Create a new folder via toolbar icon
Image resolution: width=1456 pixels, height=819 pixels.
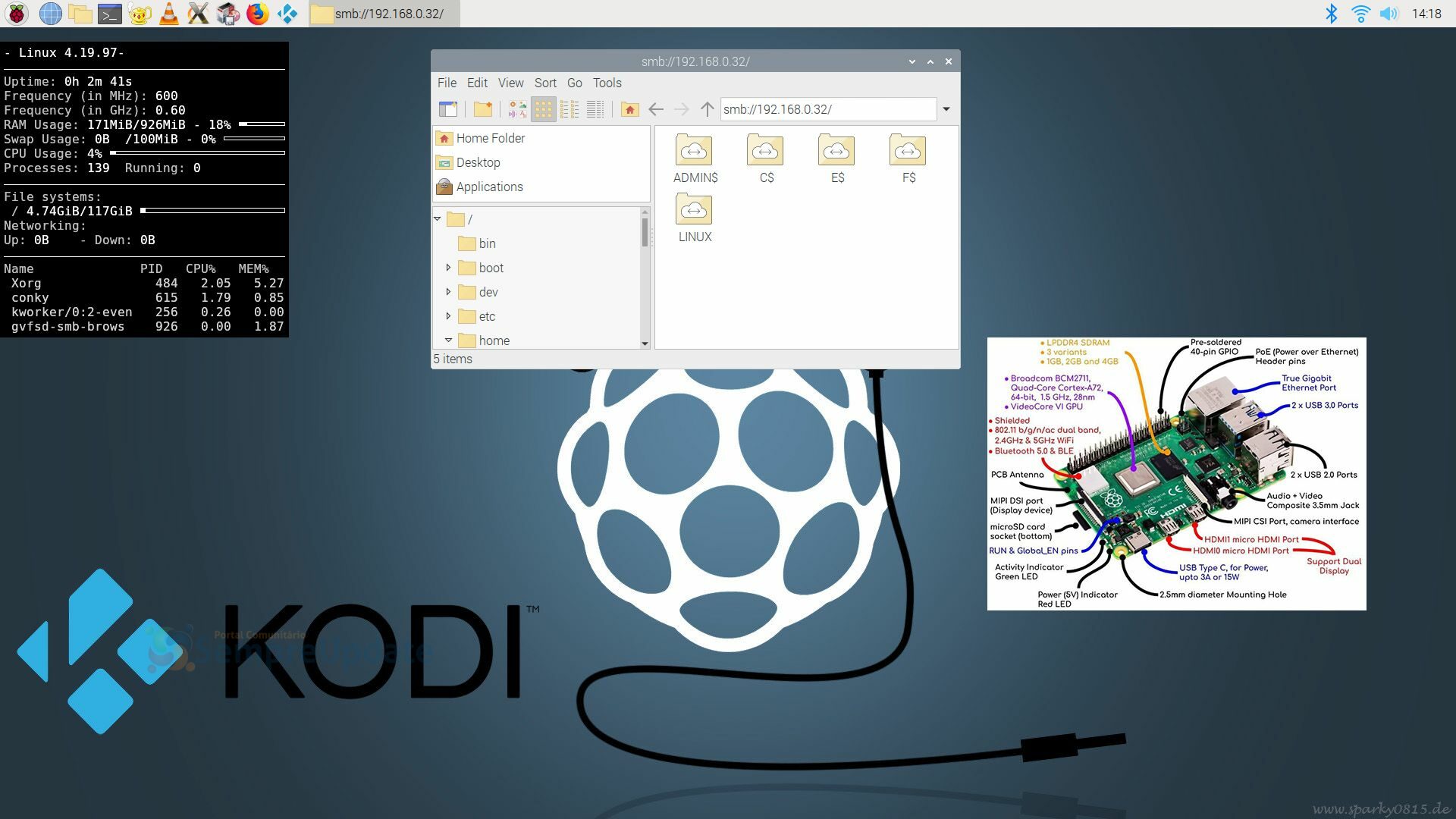(483, 109)
